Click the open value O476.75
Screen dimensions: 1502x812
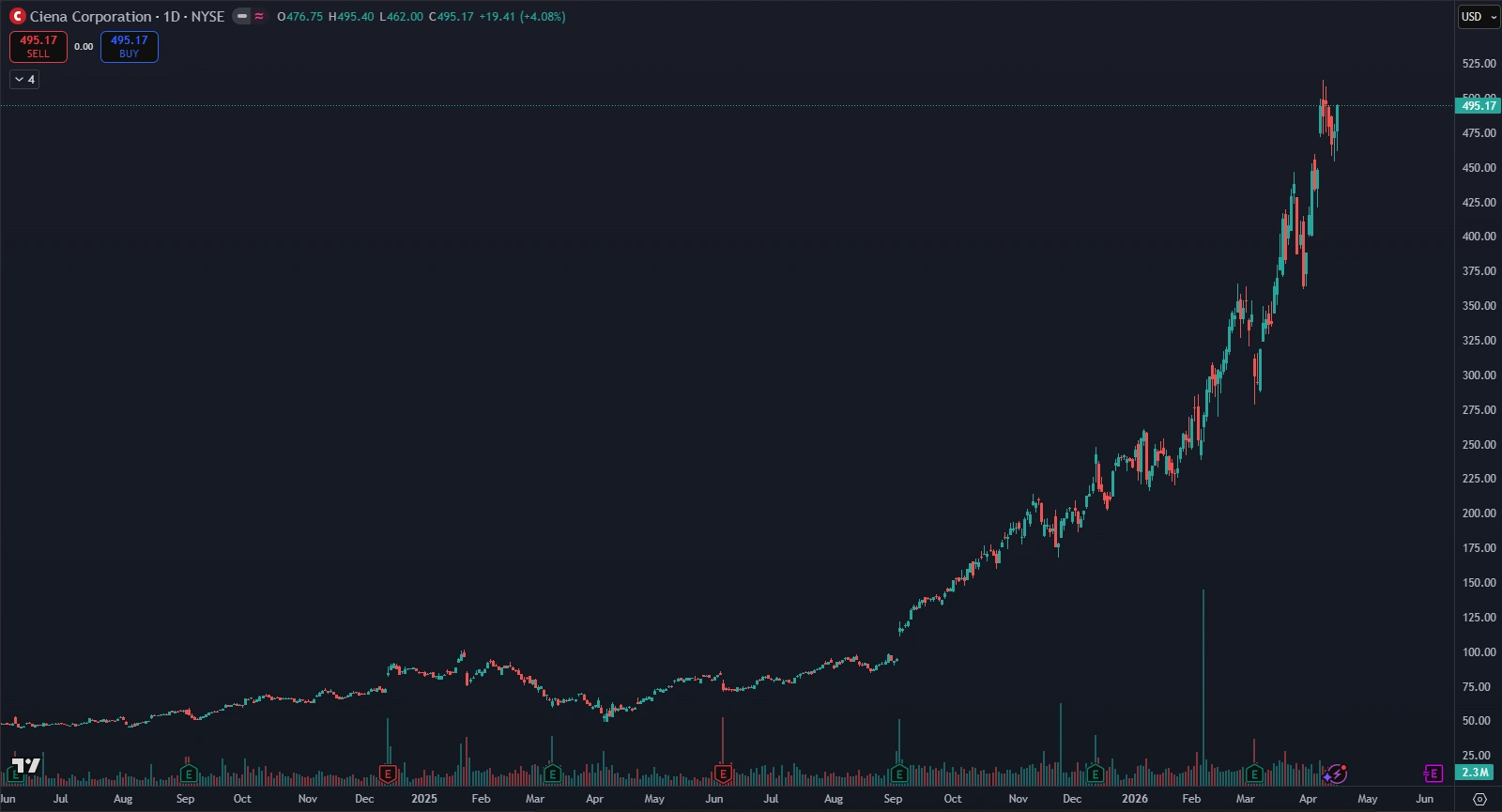(x=299, y=17)
